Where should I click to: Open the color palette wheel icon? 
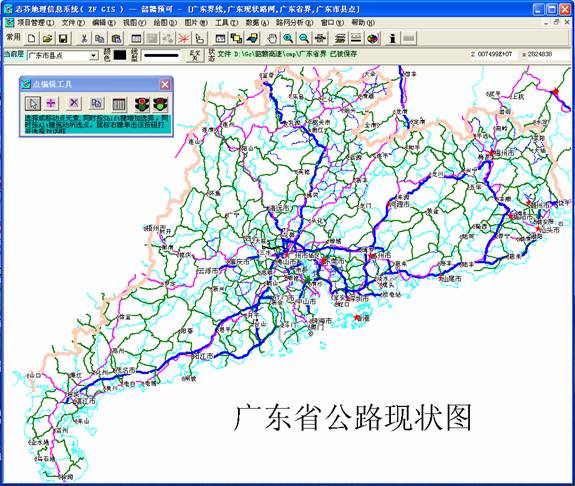(x=372, y=38)
